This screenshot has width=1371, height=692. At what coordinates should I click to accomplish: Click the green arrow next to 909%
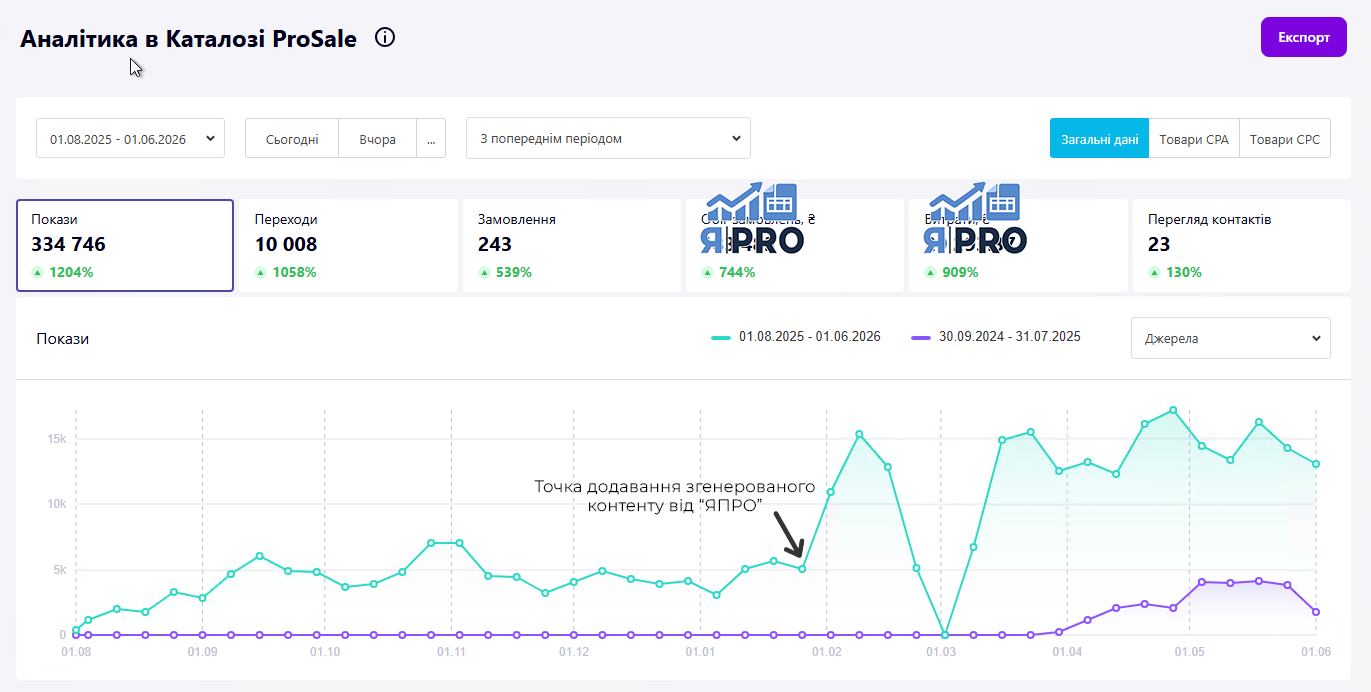(930, 272)
